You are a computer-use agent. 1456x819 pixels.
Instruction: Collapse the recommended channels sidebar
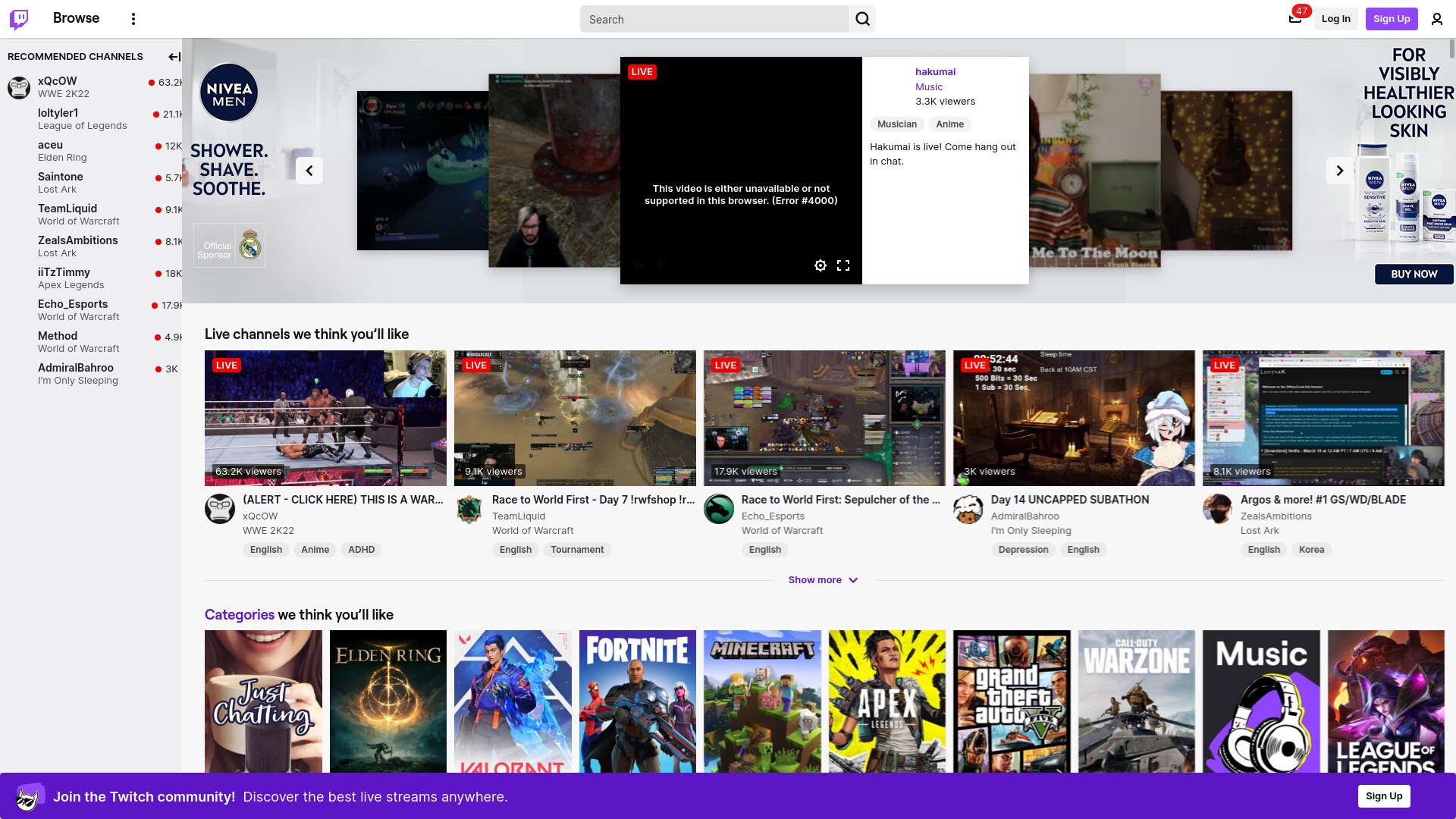[x=174, y=57]
